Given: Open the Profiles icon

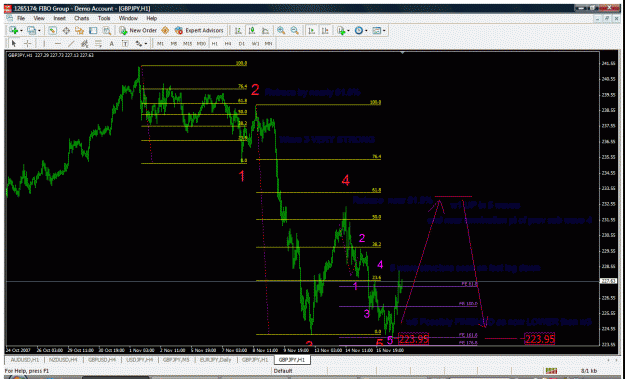Looking at the screenshot, I should (x=31, y=30).
